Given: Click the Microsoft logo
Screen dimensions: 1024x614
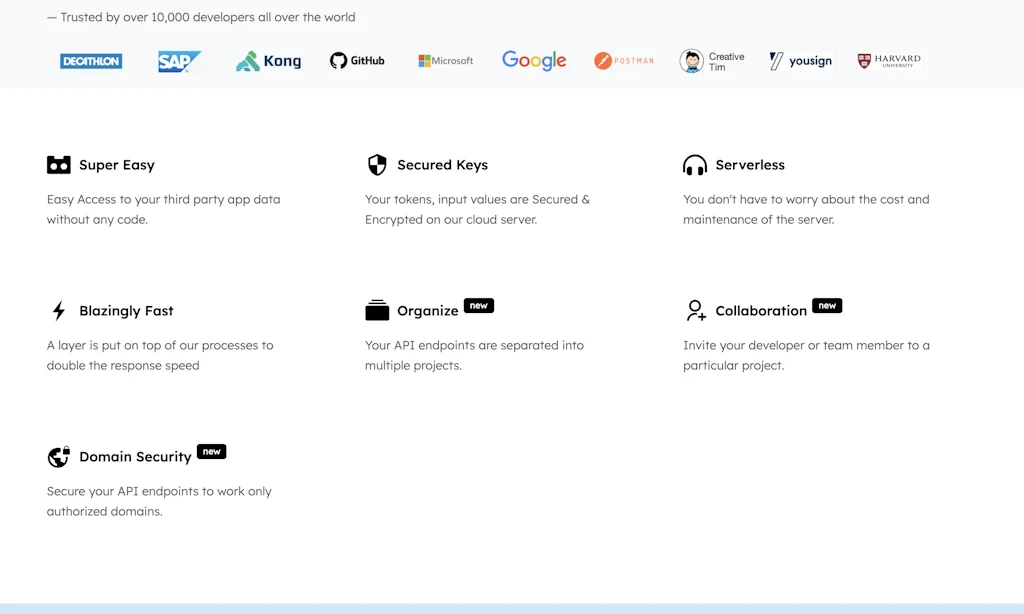Looking at the screenshot, I should coord(445,60).
